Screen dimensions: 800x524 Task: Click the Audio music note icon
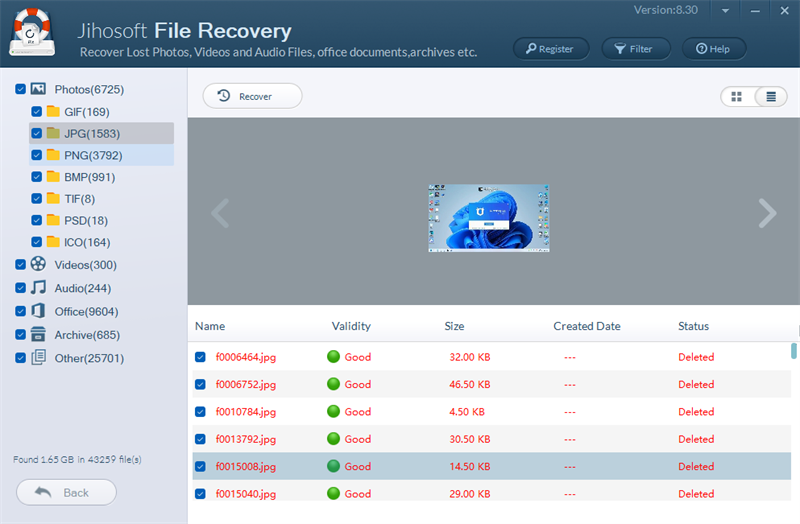click(38, 287)
